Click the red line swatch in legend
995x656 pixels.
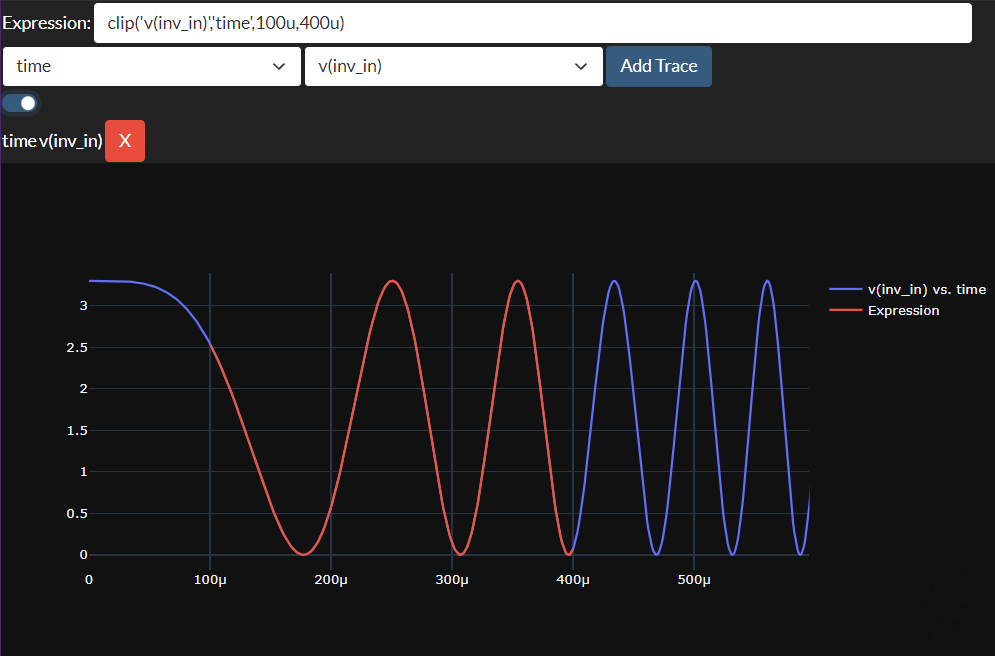[845, 310]
